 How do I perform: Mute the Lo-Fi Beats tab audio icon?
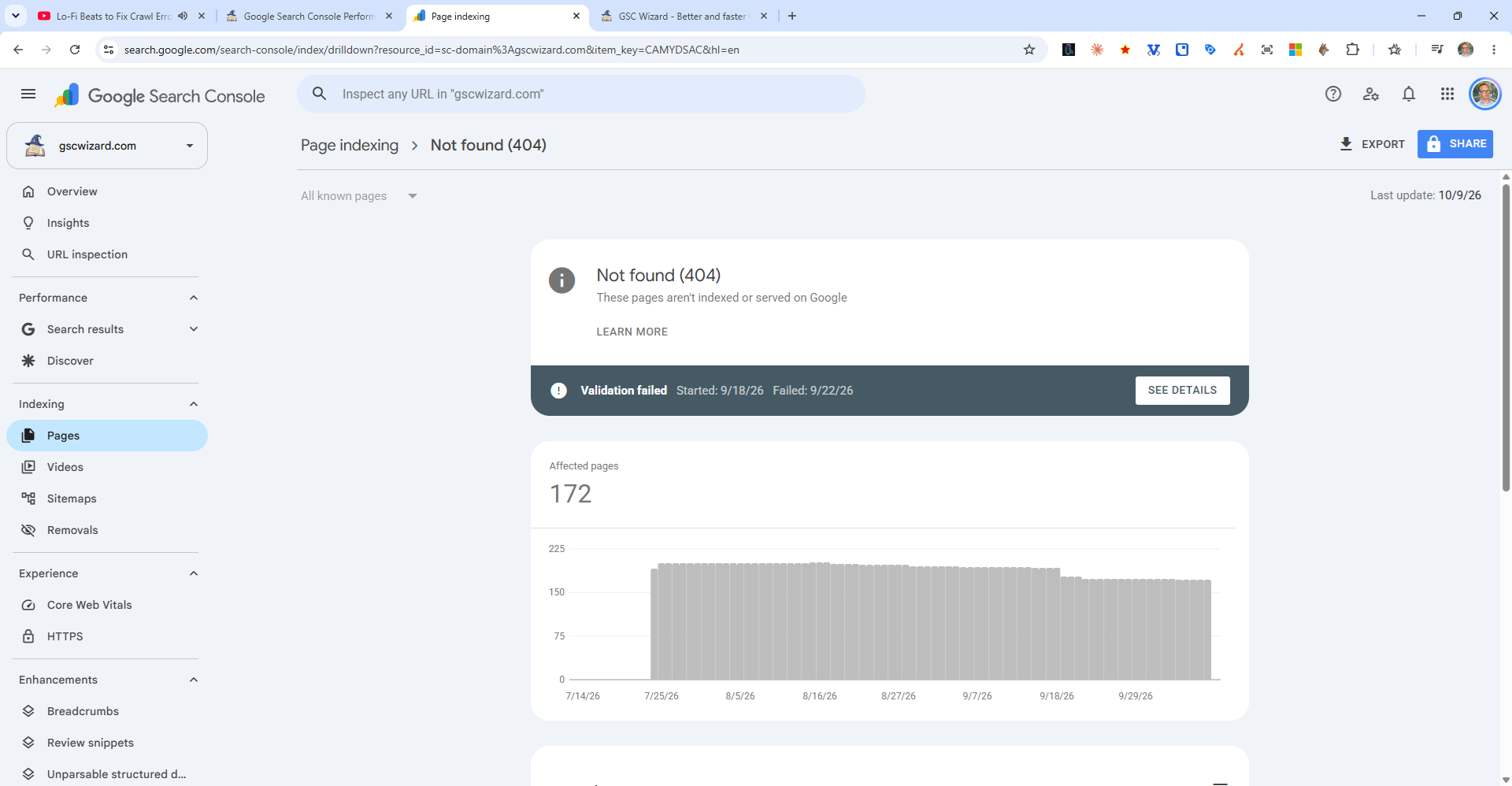183,16
